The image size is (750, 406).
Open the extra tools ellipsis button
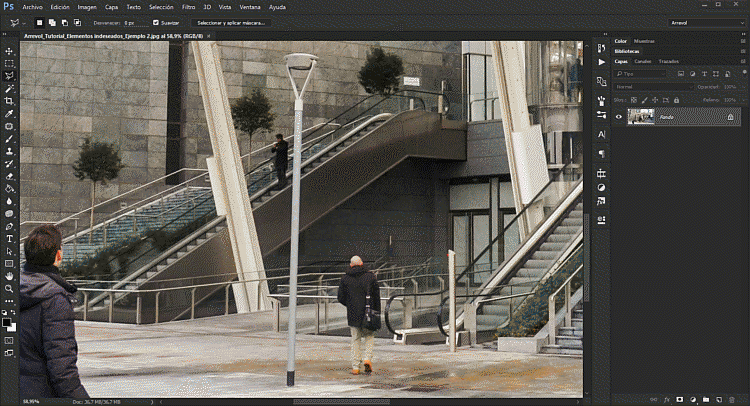9,301
